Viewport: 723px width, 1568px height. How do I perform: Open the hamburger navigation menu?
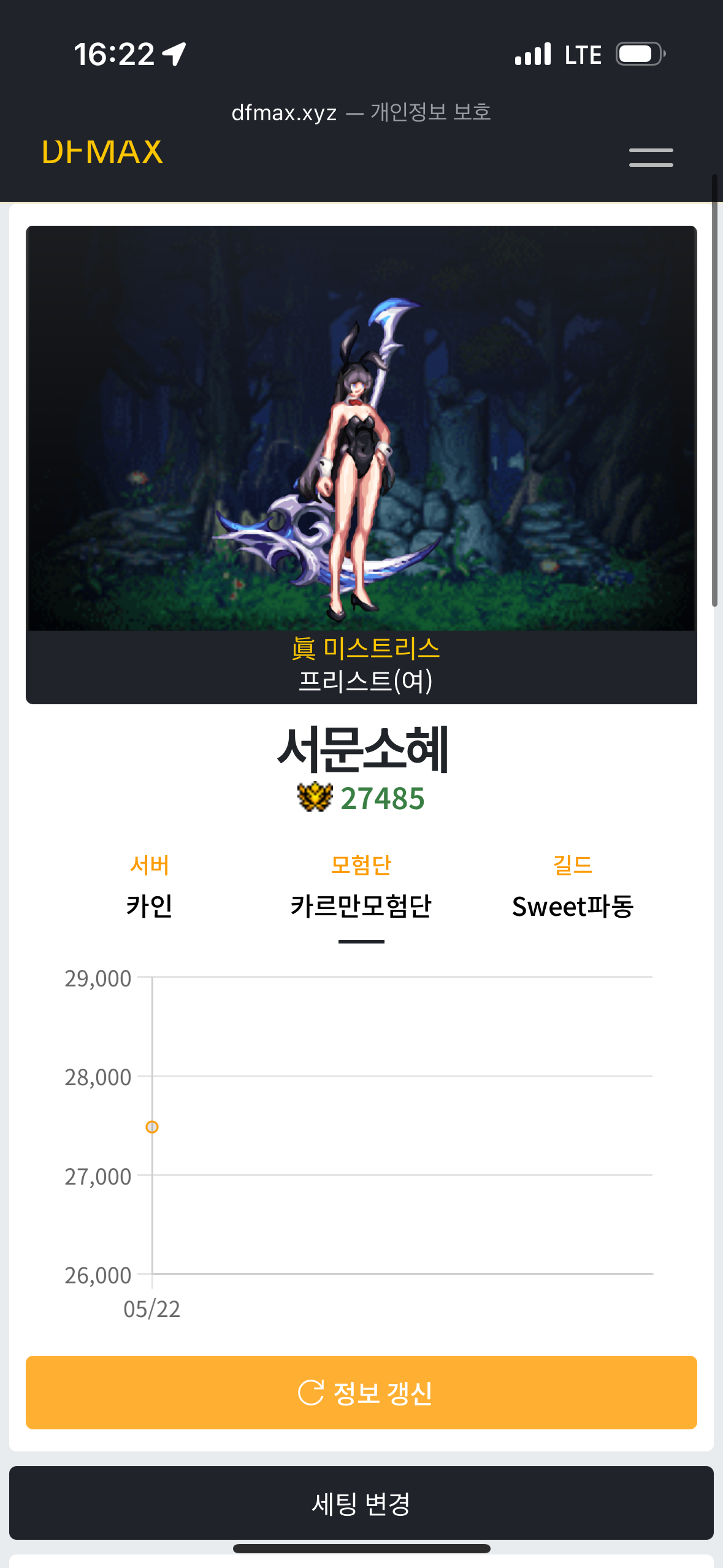[651, 157]
